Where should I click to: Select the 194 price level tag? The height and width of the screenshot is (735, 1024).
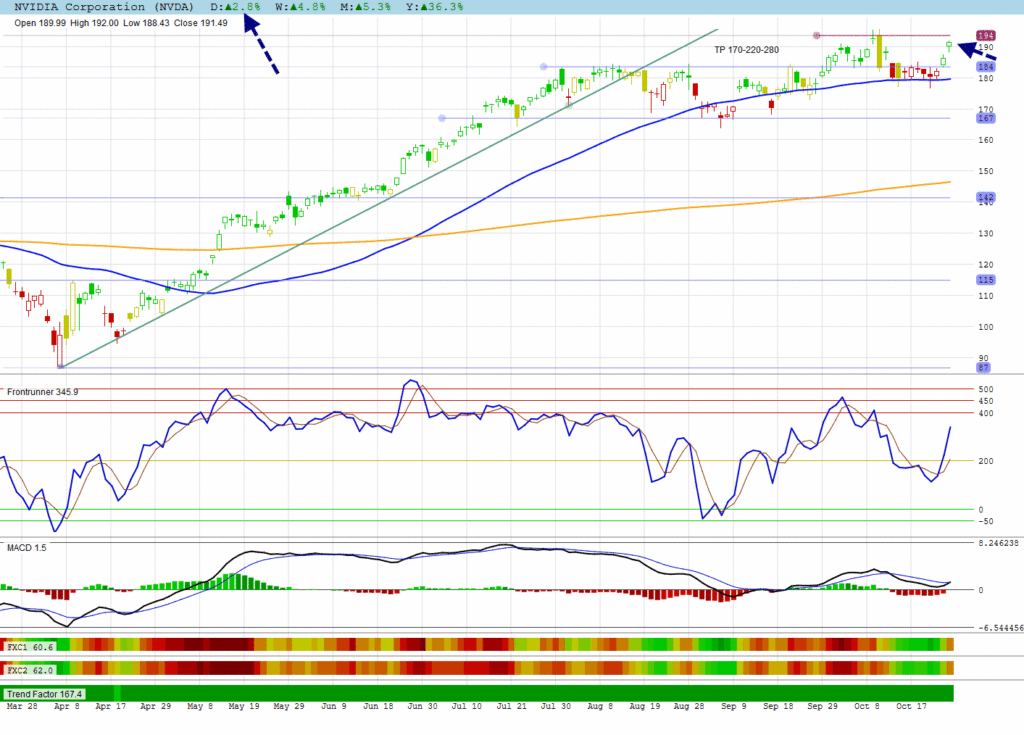click(985, 36)
